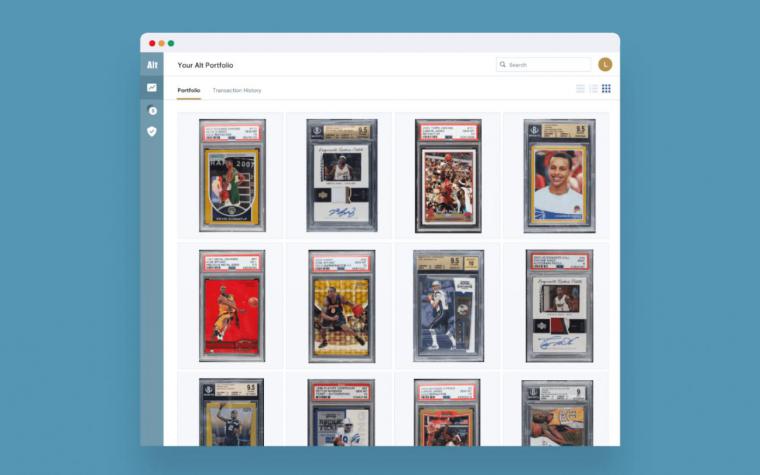Open the dollar coin icon in sidebar
This screenshot has height=475, width=760.
152,111
